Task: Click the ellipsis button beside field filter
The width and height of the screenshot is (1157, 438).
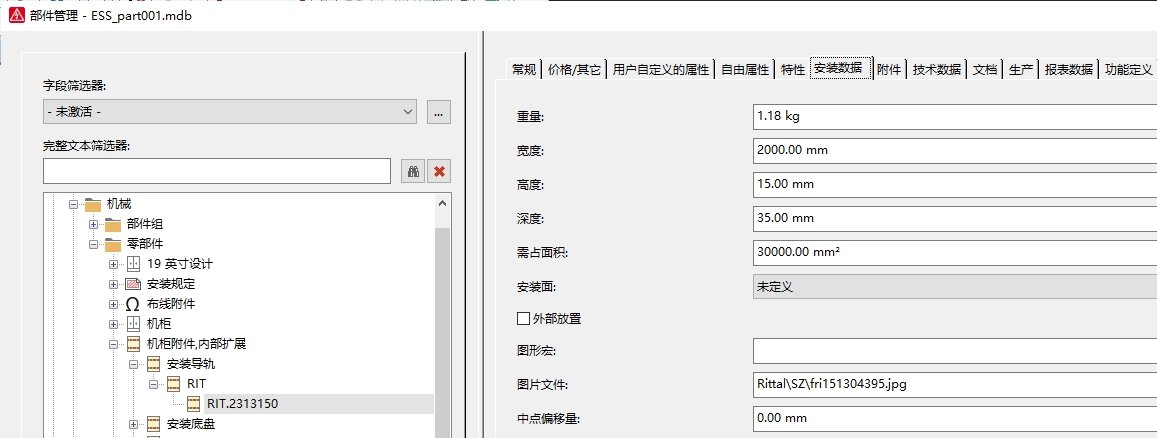Action: (439, 112)
